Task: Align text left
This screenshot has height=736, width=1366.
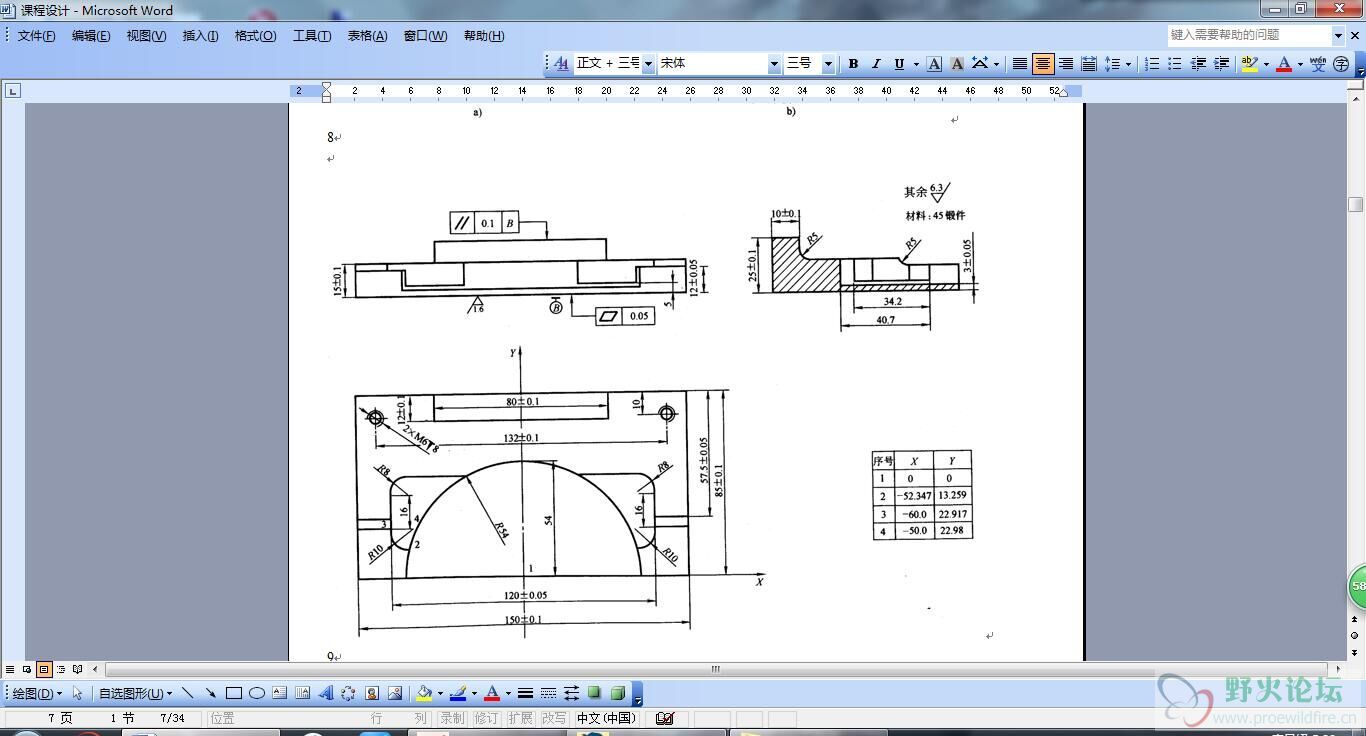Action: 1020,63
